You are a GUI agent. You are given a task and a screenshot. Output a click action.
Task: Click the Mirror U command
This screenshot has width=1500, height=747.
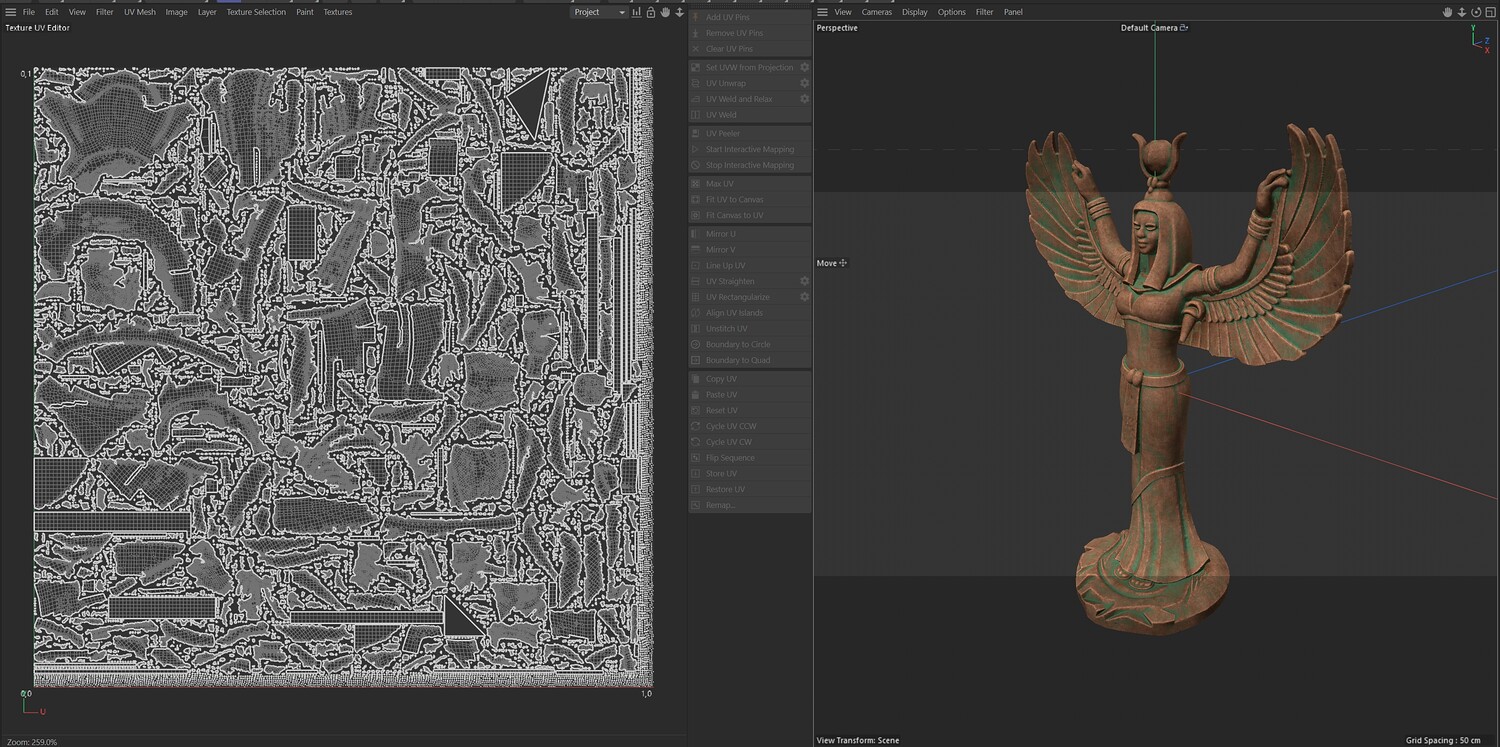[720, 234]
